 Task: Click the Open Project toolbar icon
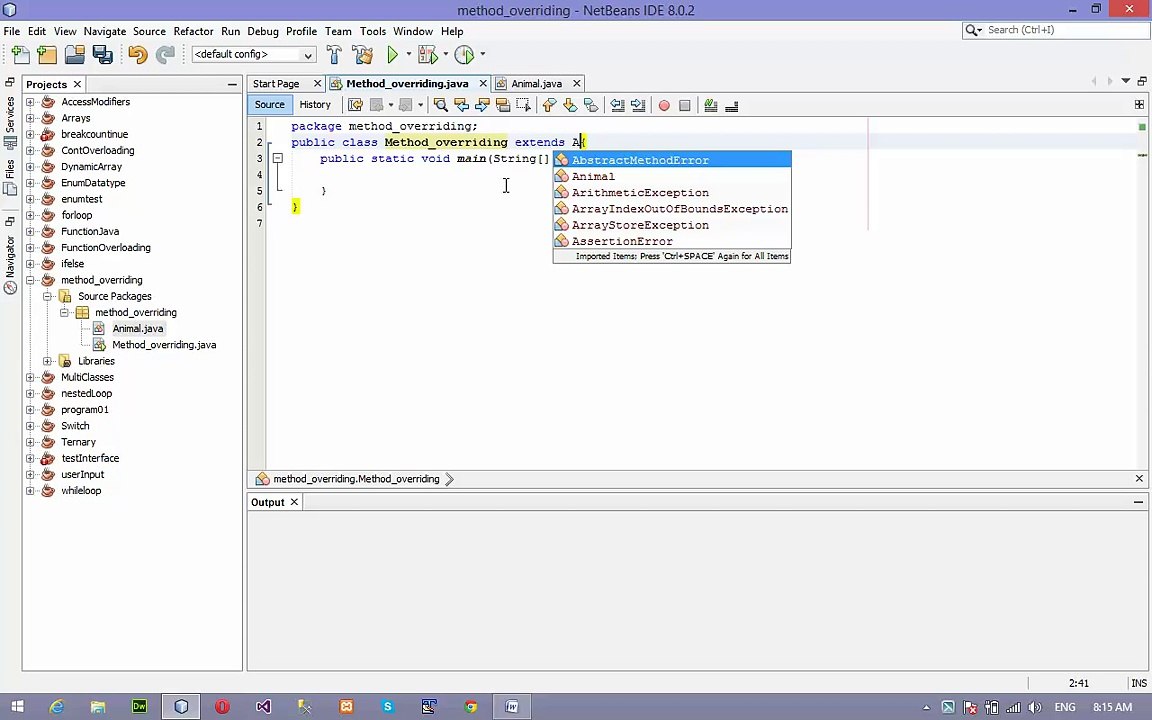75,54
